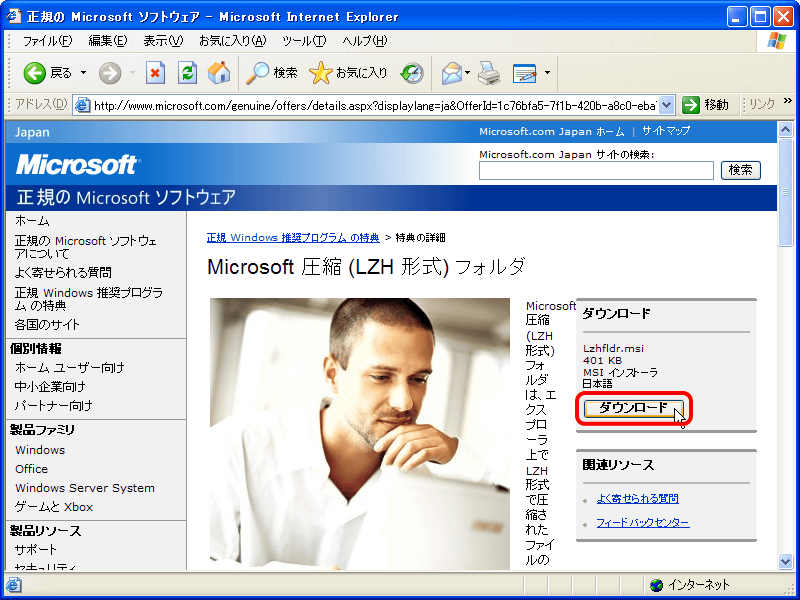The image size is (800, 600).
Task: Click the Lzhfldr.msi file name text
Action: click(x=613, y=348)
